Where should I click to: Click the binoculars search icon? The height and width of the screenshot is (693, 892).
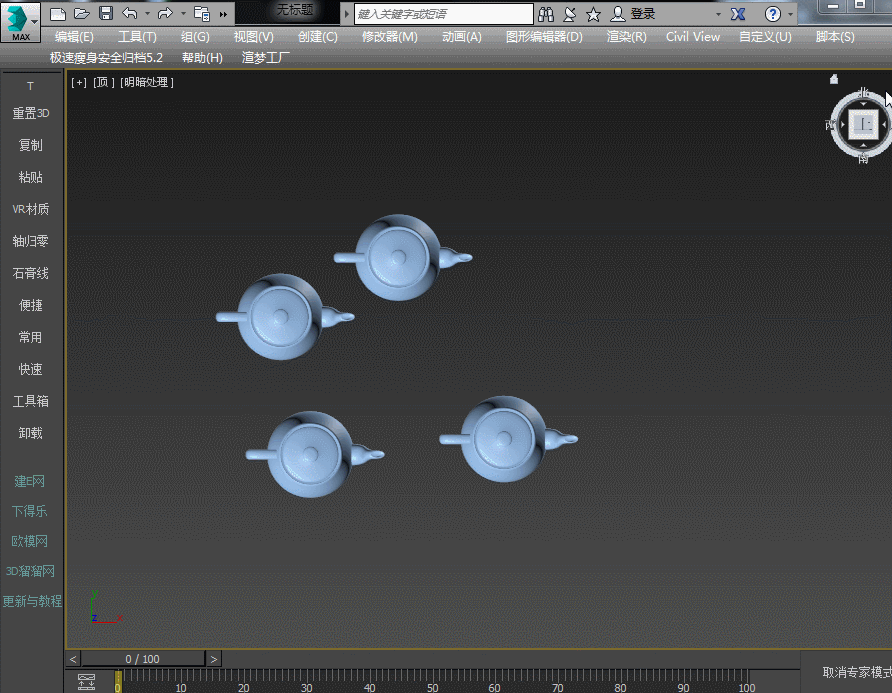(546, 14)
